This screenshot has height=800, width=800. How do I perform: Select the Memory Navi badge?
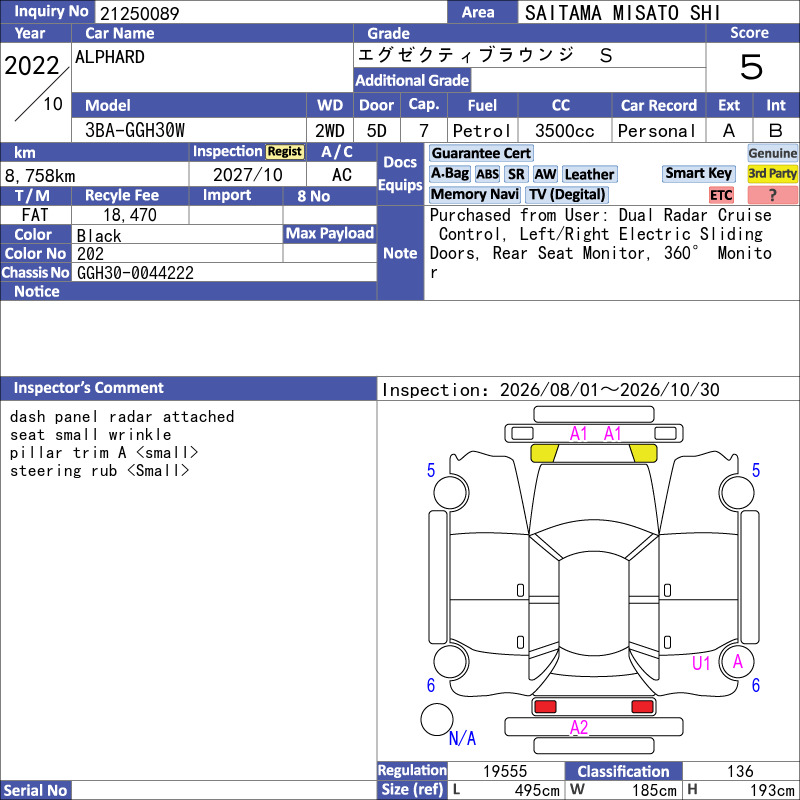coord(474,194)
